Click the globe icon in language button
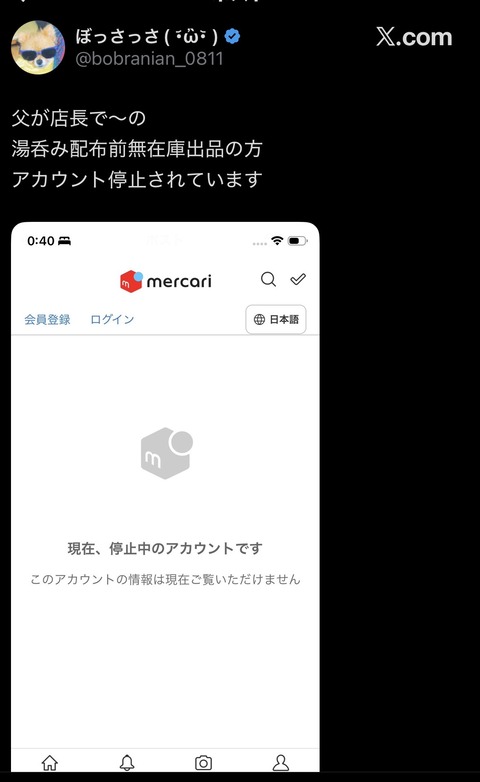This screenshot has width=480, height=782. pyautogui.click(x=259, y=319)
